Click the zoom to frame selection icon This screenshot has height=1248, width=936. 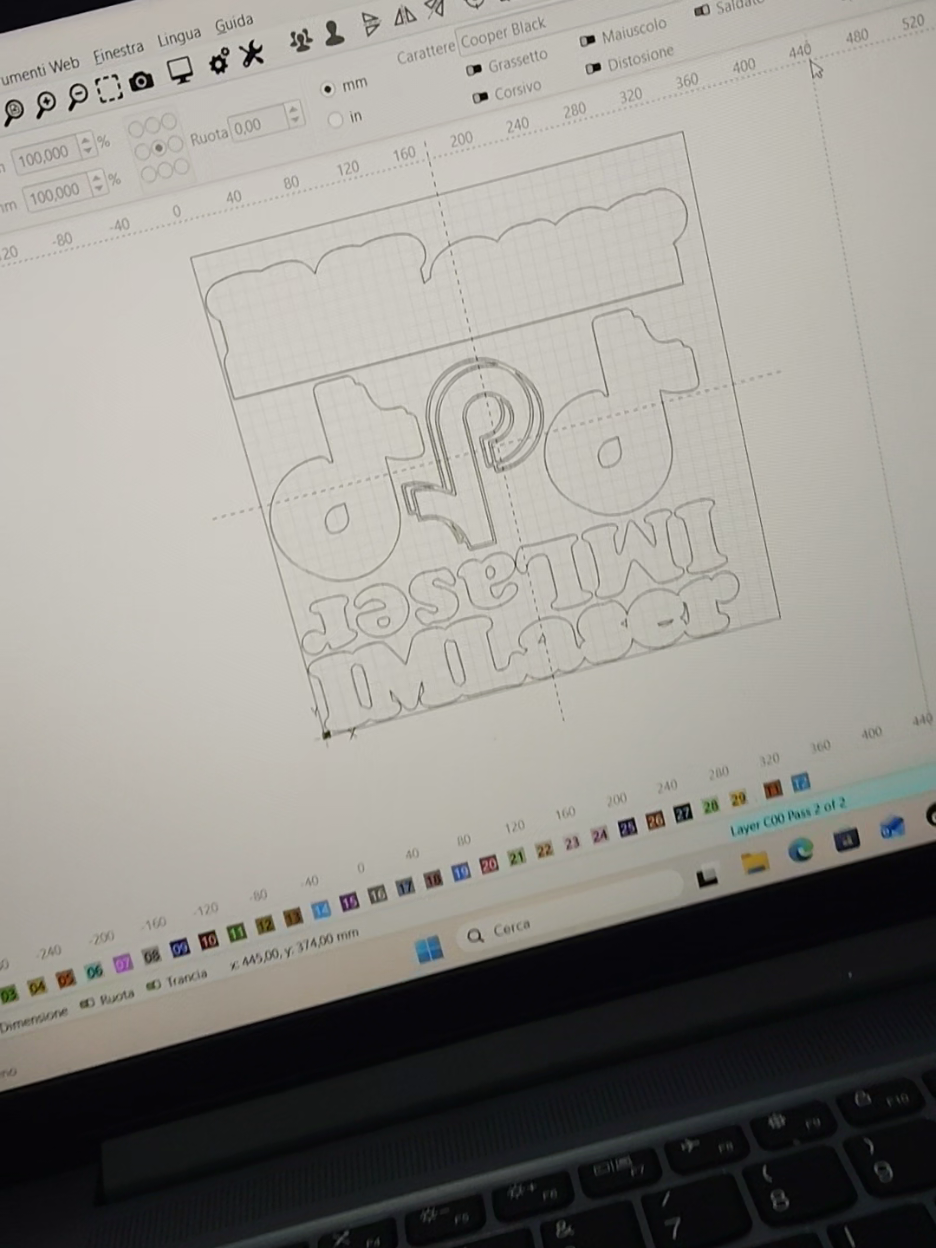pyautogui.click(x=109, y=89)
